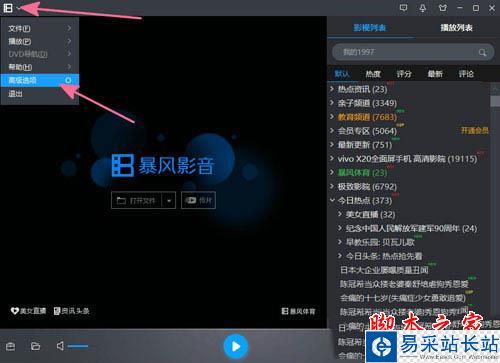The image size is (500, 363).
Task: Open the 文件(F) submenu
Action: click(x=40, y=28)
